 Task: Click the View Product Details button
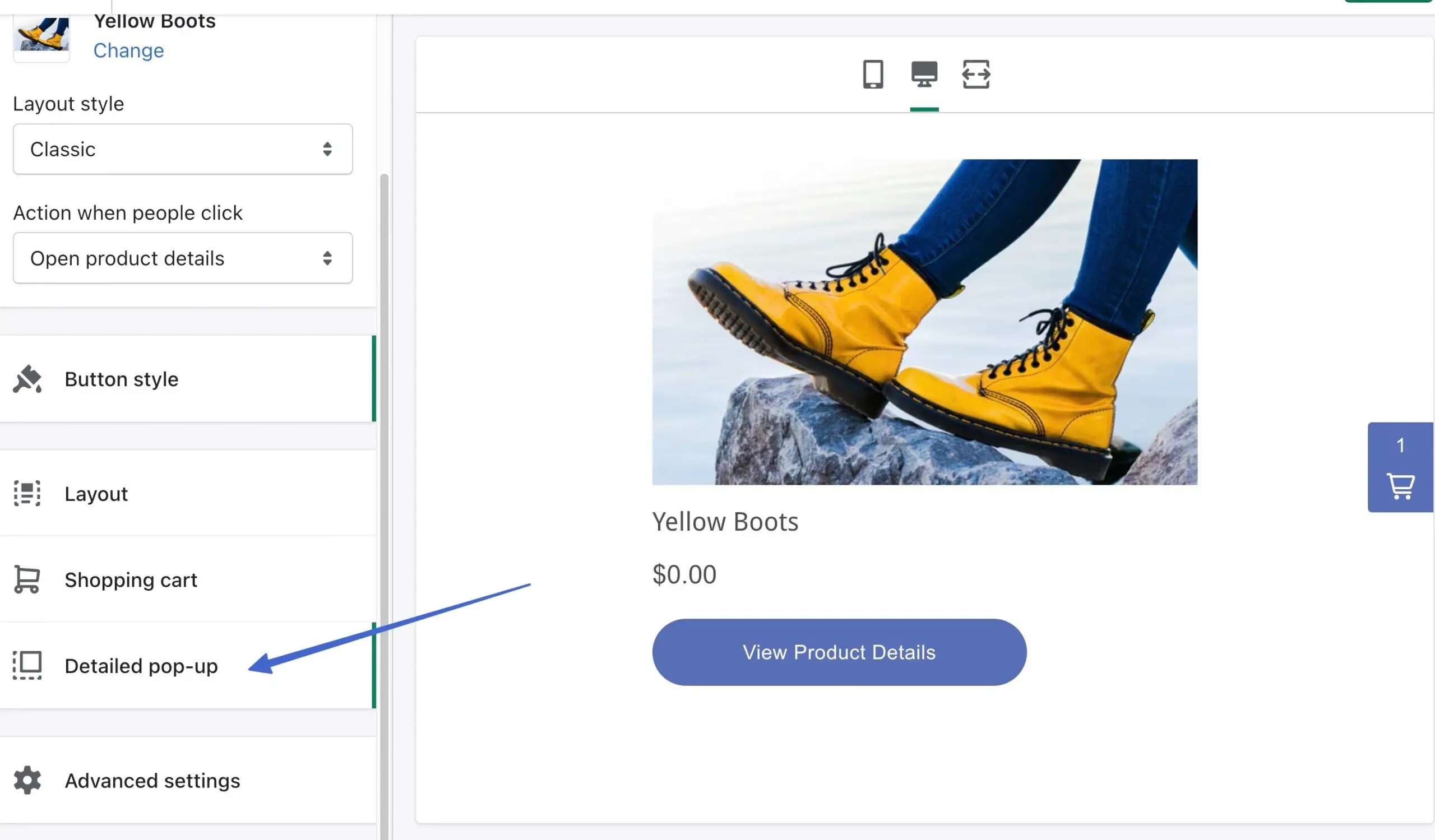click(x=839, y=652)
